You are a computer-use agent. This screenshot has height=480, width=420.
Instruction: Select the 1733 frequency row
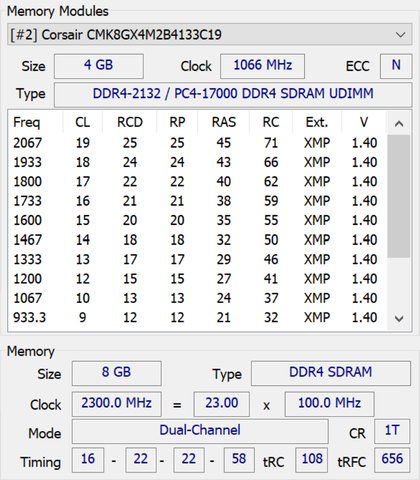click(197, 201)
